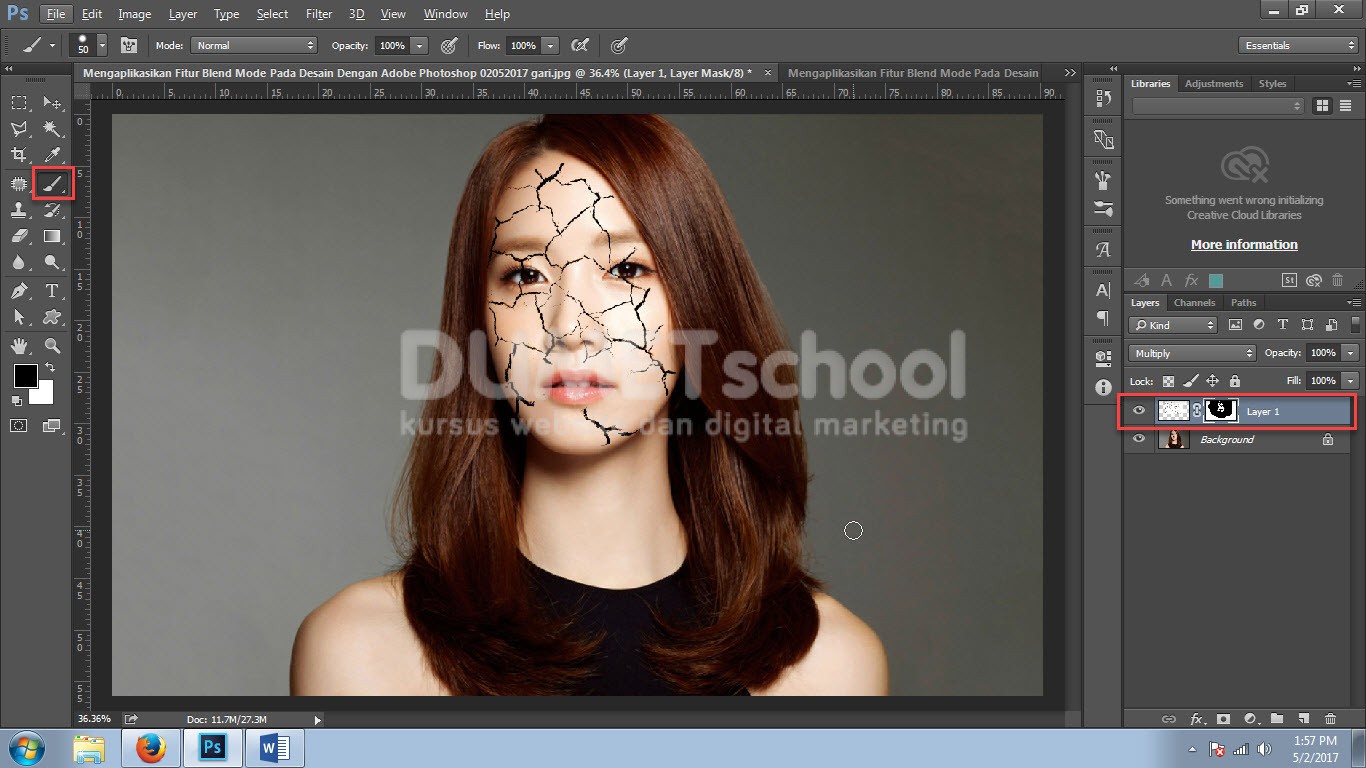1366x768 pixels.
Task: Toggle lock all for layer
Action: point(1235,381)
